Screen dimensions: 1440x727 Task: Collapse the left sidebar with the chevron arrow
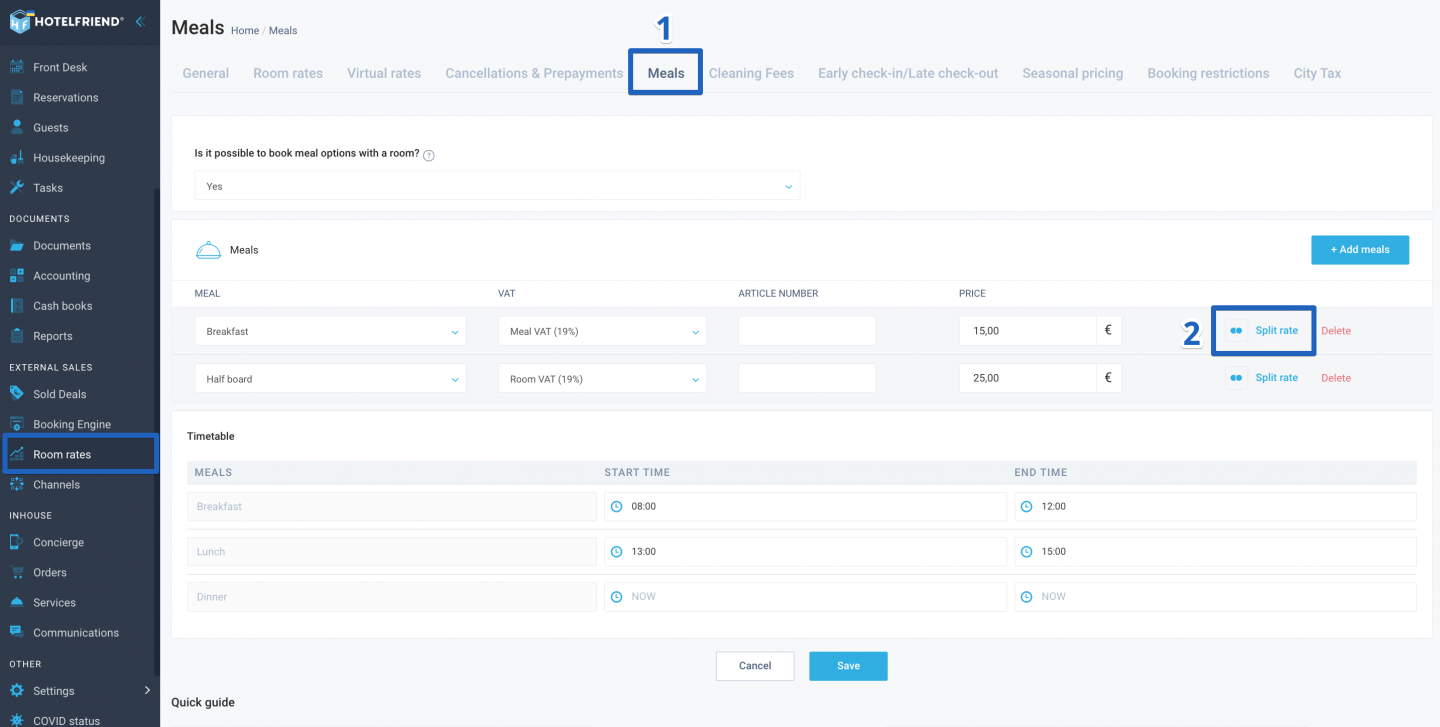click(x=139, y=21)
